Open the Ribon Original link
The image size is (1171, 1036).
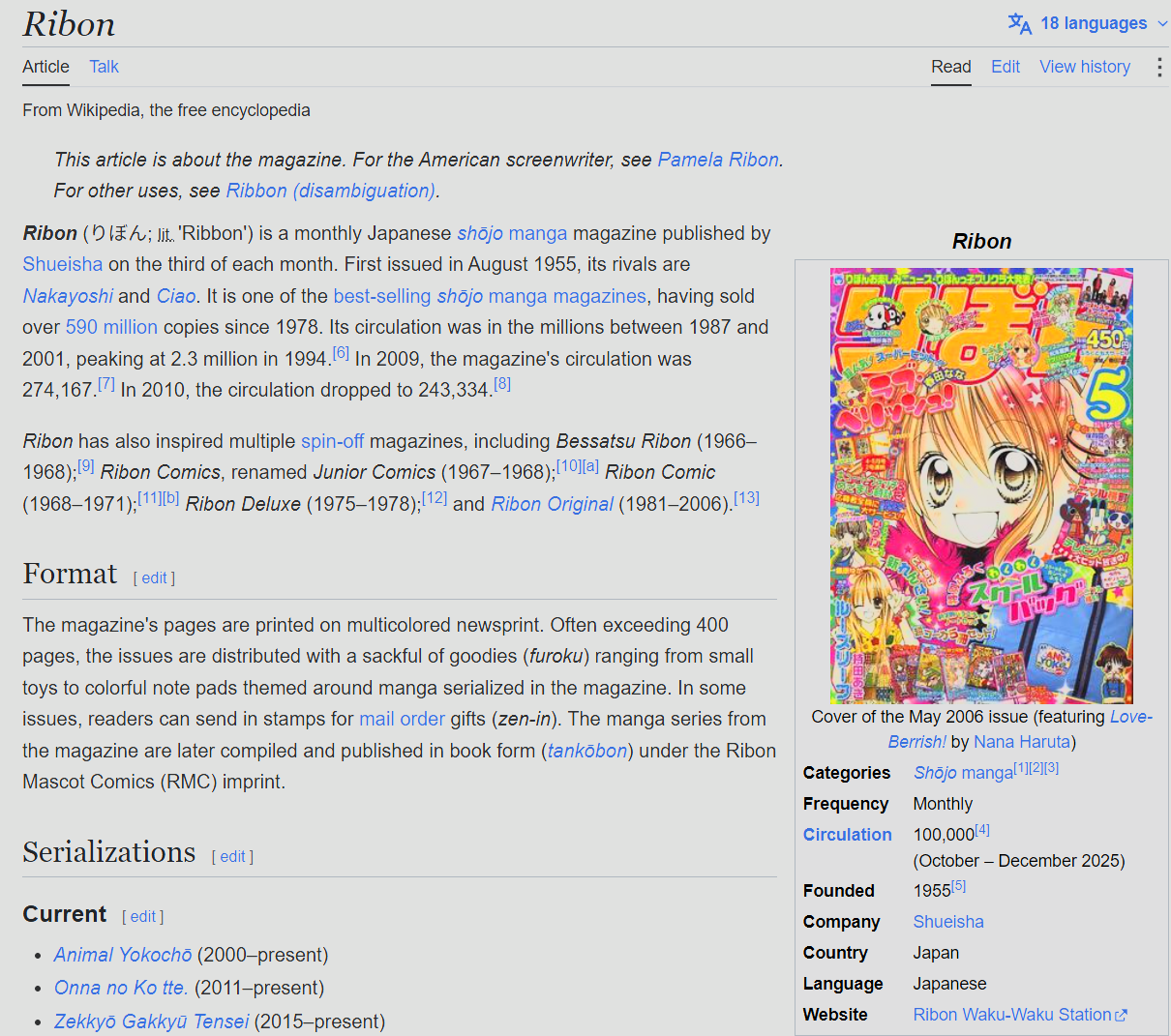(x=552, y=504)
